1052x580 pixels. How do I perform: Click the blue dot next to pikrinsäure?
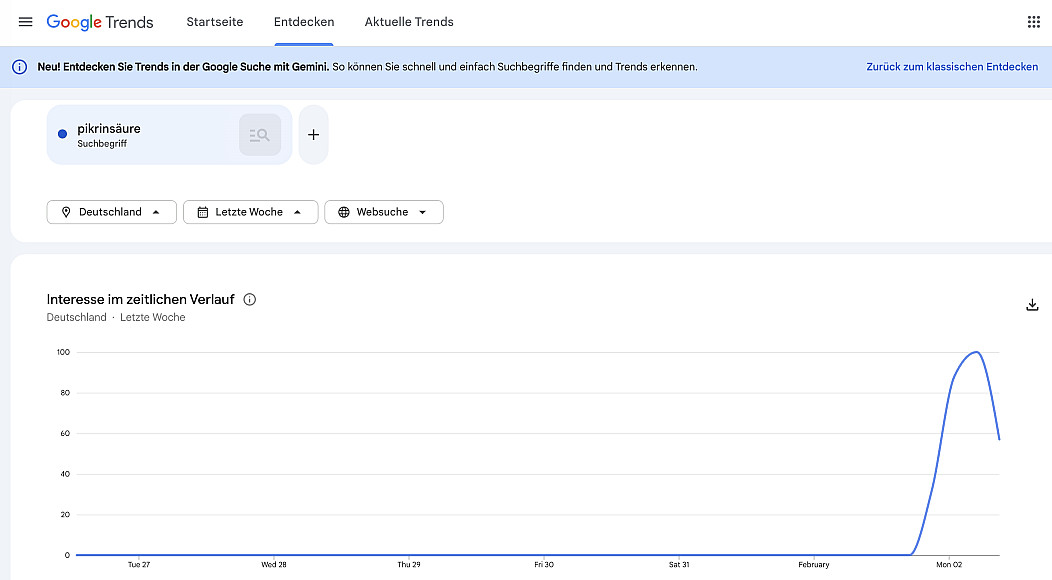(63, 134)
